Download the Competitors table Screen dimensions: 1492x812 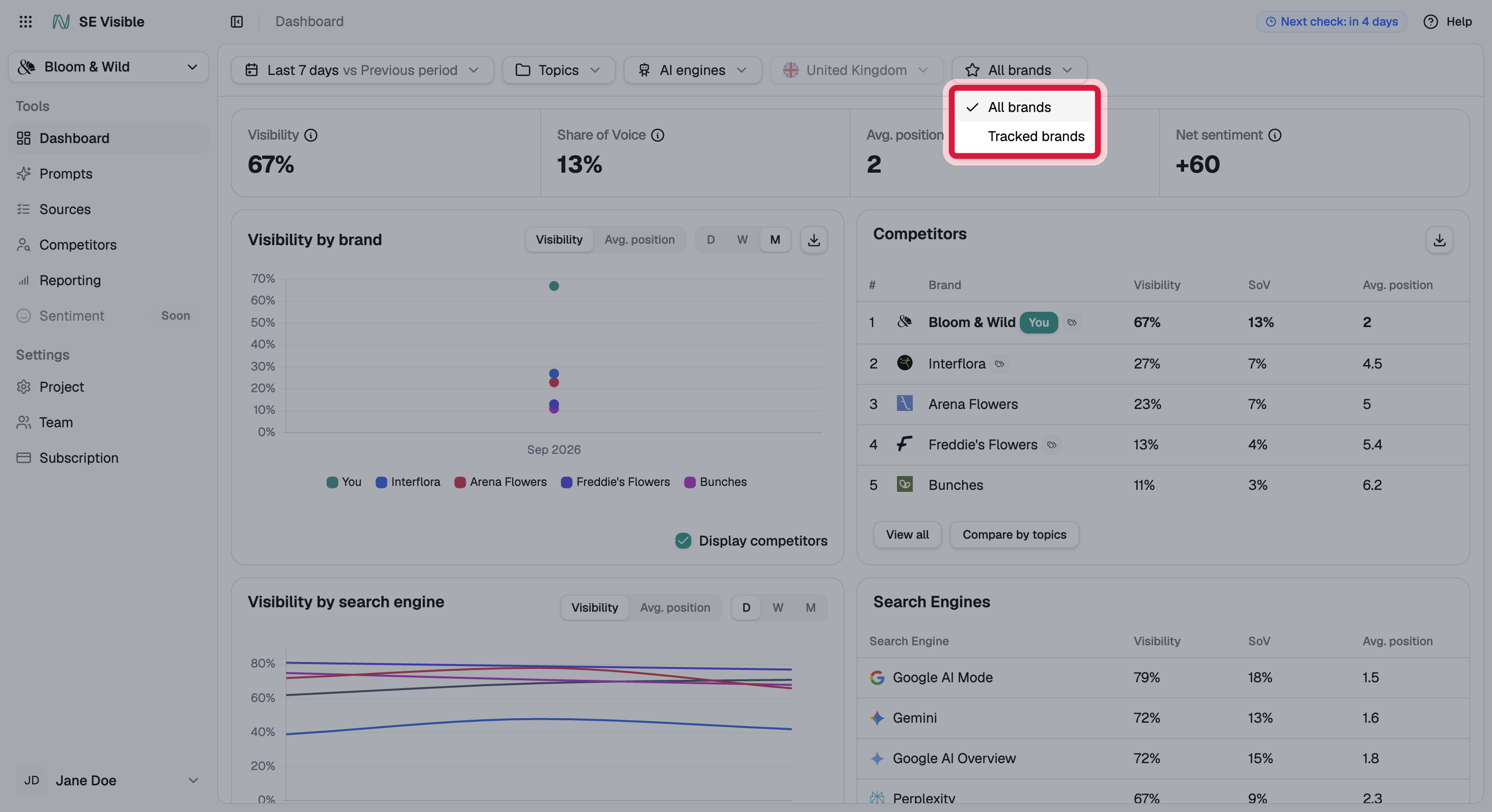1439,240
